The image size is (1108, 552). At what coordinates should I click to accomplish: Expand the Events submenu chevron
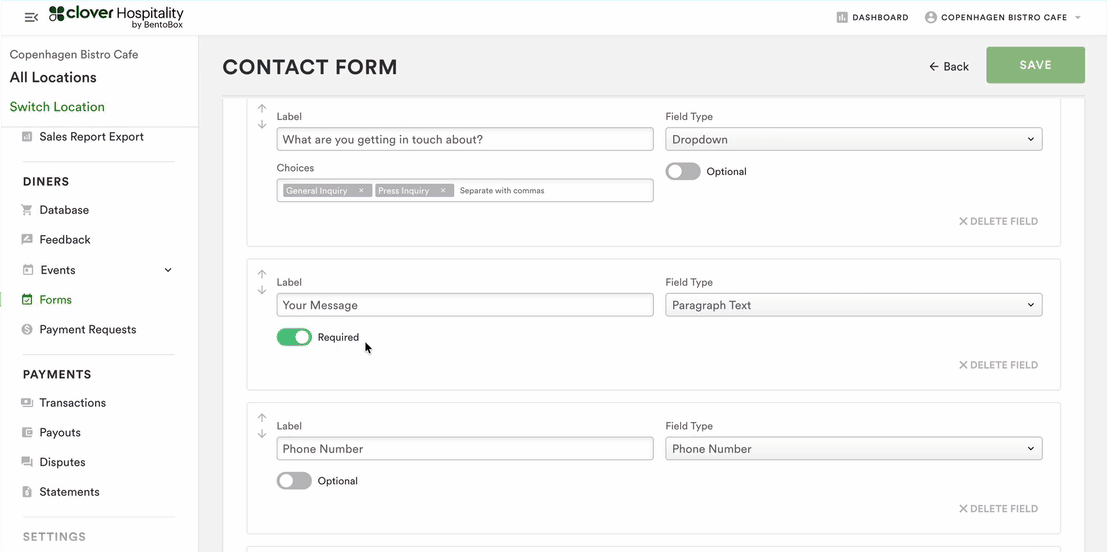click(168, 270)
